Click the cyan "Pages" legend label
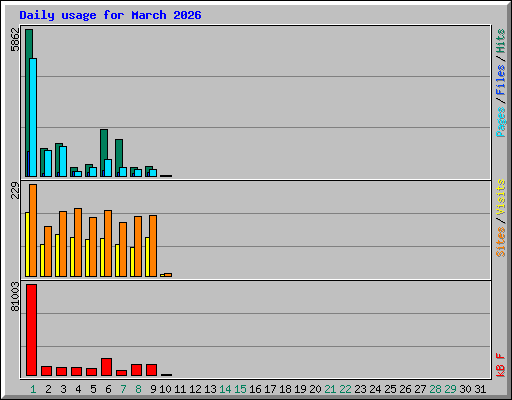 (501, 122)
